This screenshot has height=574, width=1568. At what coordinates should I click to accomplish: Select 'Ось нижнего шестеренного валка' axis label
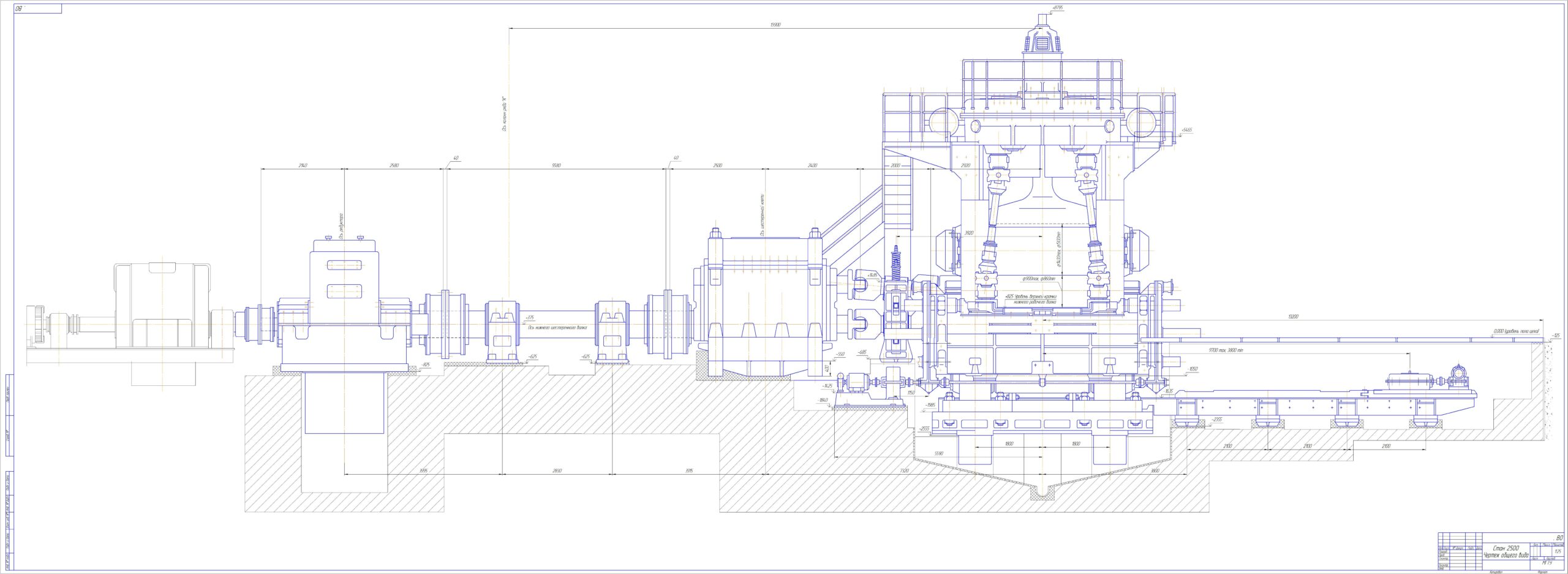(x=557, y=327)
